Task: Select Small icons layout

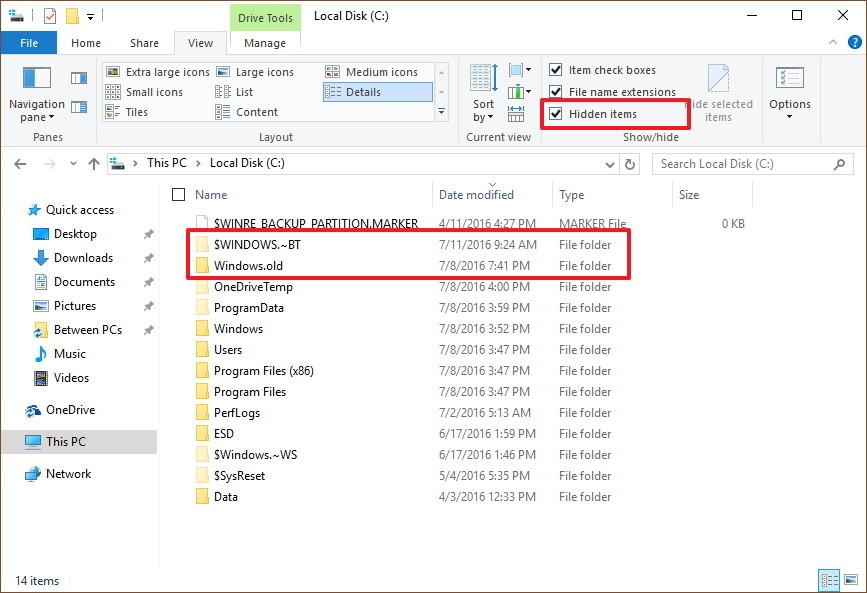Action: point(144,92)
